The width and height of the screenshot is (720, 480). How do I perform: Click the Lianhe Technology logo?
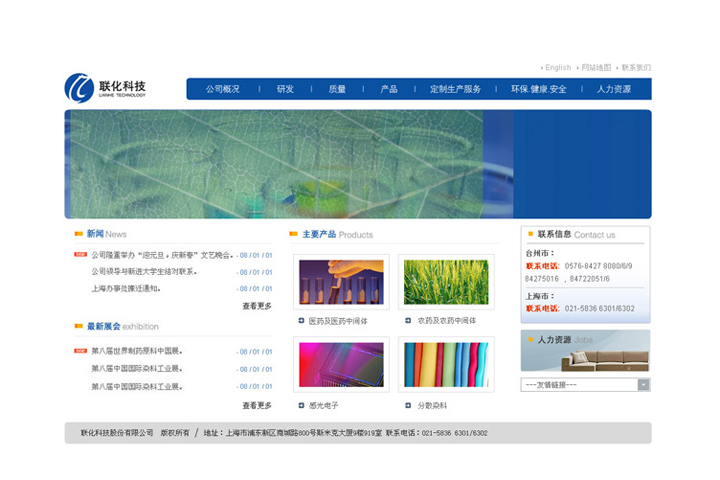[105, 88]
